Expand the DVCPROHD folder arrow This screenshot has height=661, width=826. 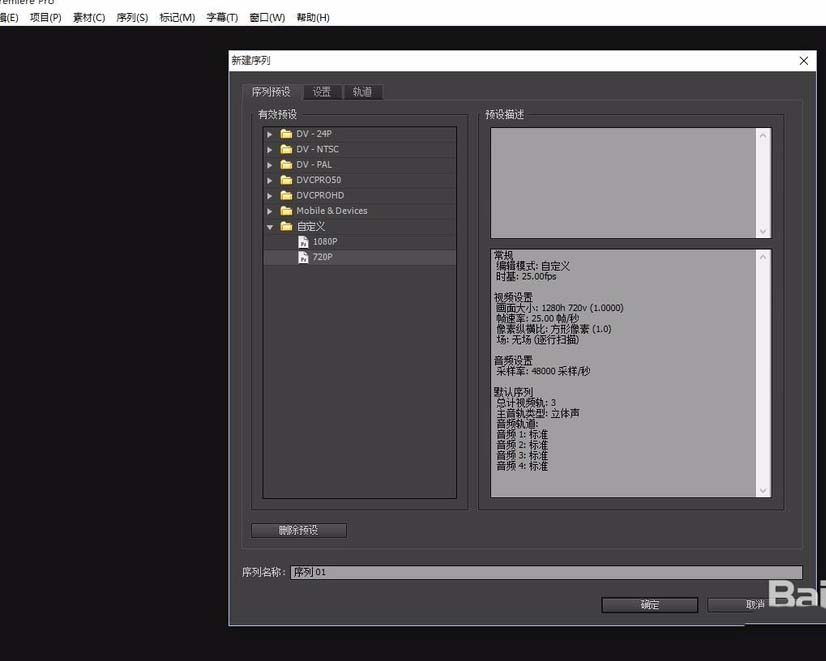[x=270, y=195]
